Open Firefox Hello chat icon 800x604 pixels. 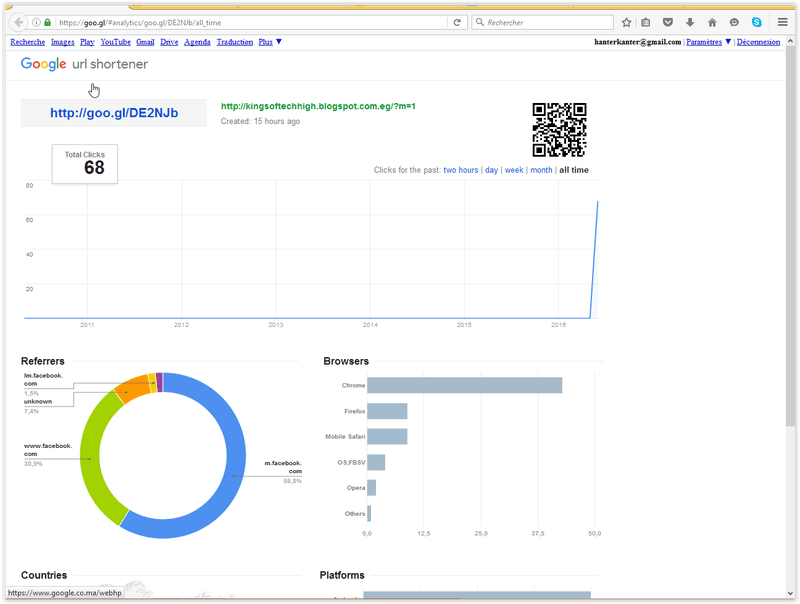click(x=733, y=22)
